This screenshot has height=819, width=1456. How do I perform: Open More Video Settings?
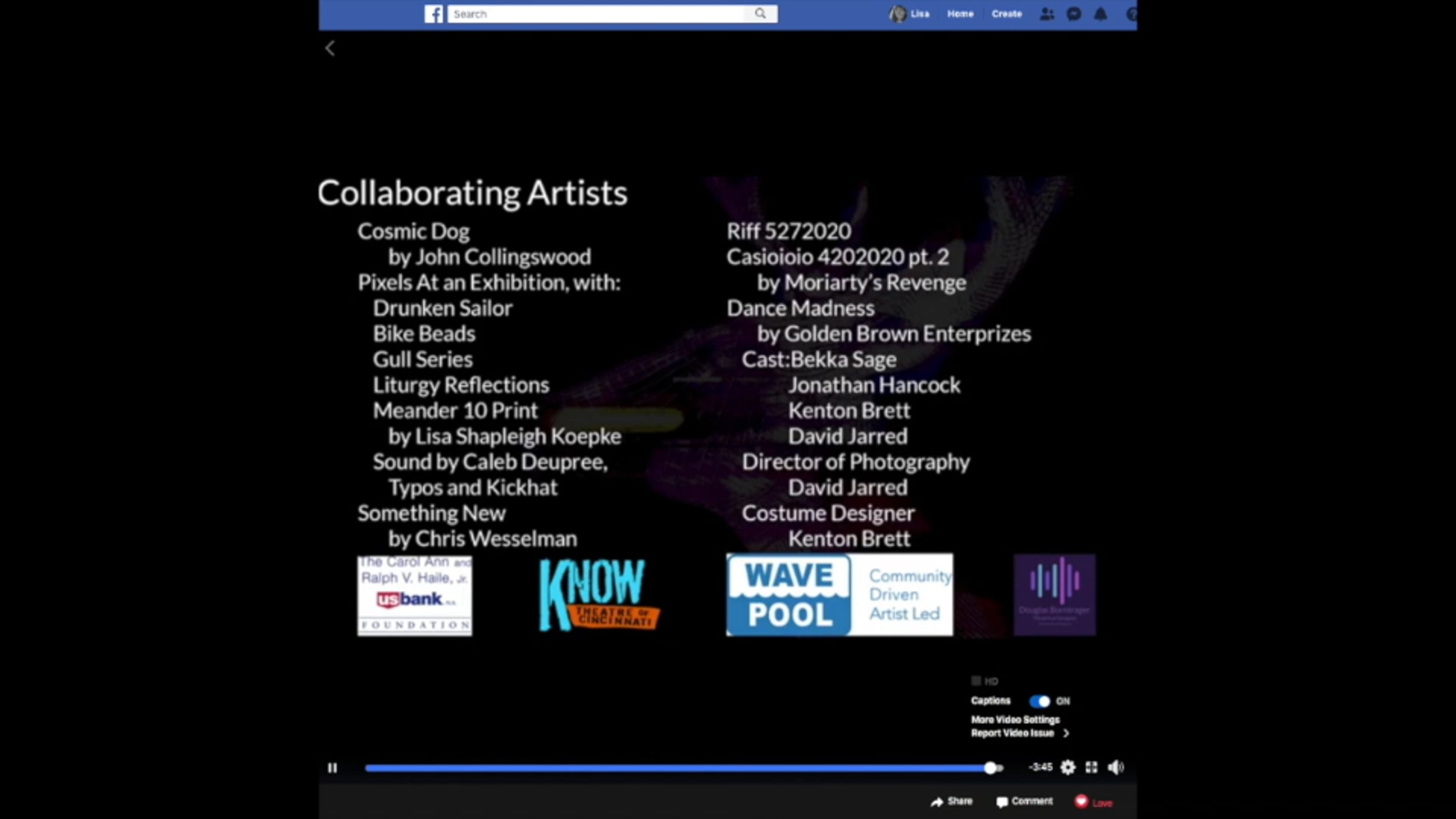pos(1015,720)
